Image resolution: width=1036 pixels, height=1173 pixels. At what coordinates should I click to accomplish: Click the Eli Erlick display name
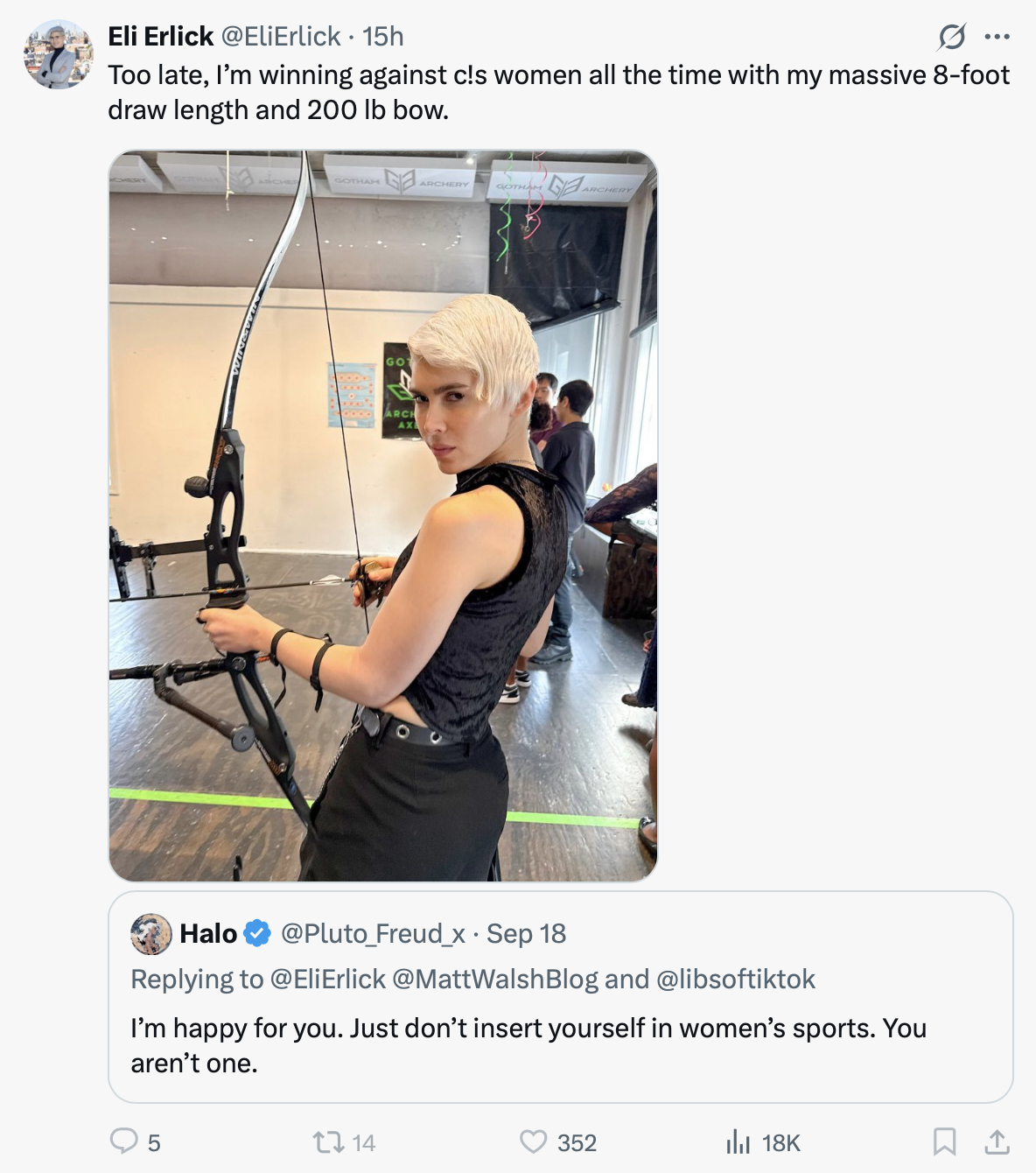[161, 37]
